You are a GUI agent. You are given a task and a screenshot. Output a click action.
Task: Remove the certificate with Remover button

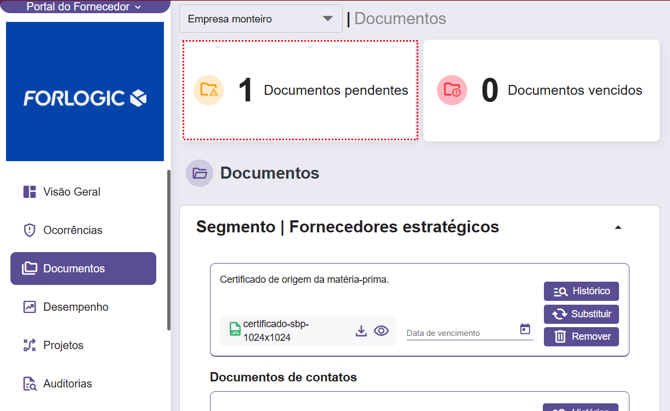coord(581,337)
